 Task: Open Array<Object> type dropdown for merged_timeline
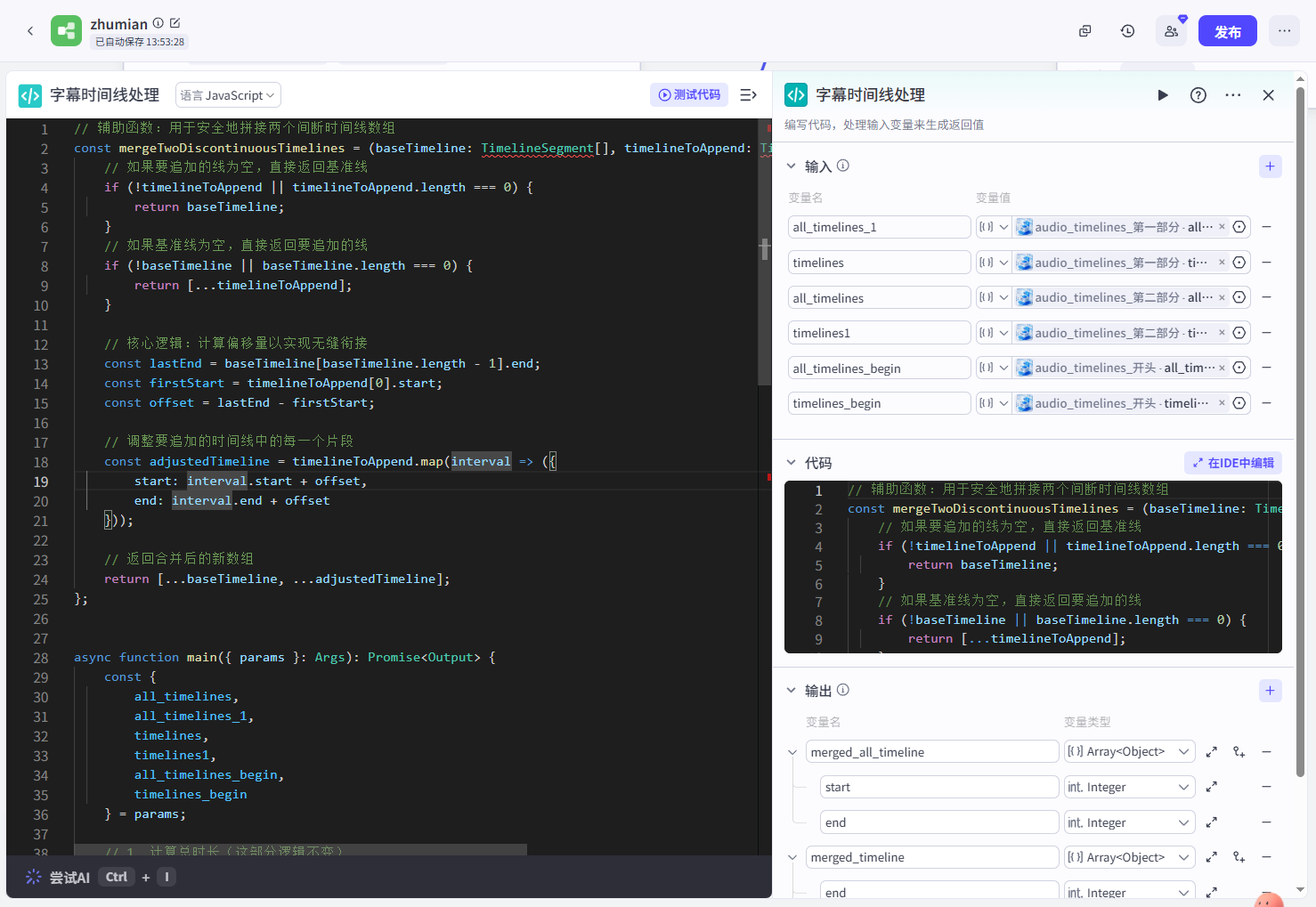1129,857
